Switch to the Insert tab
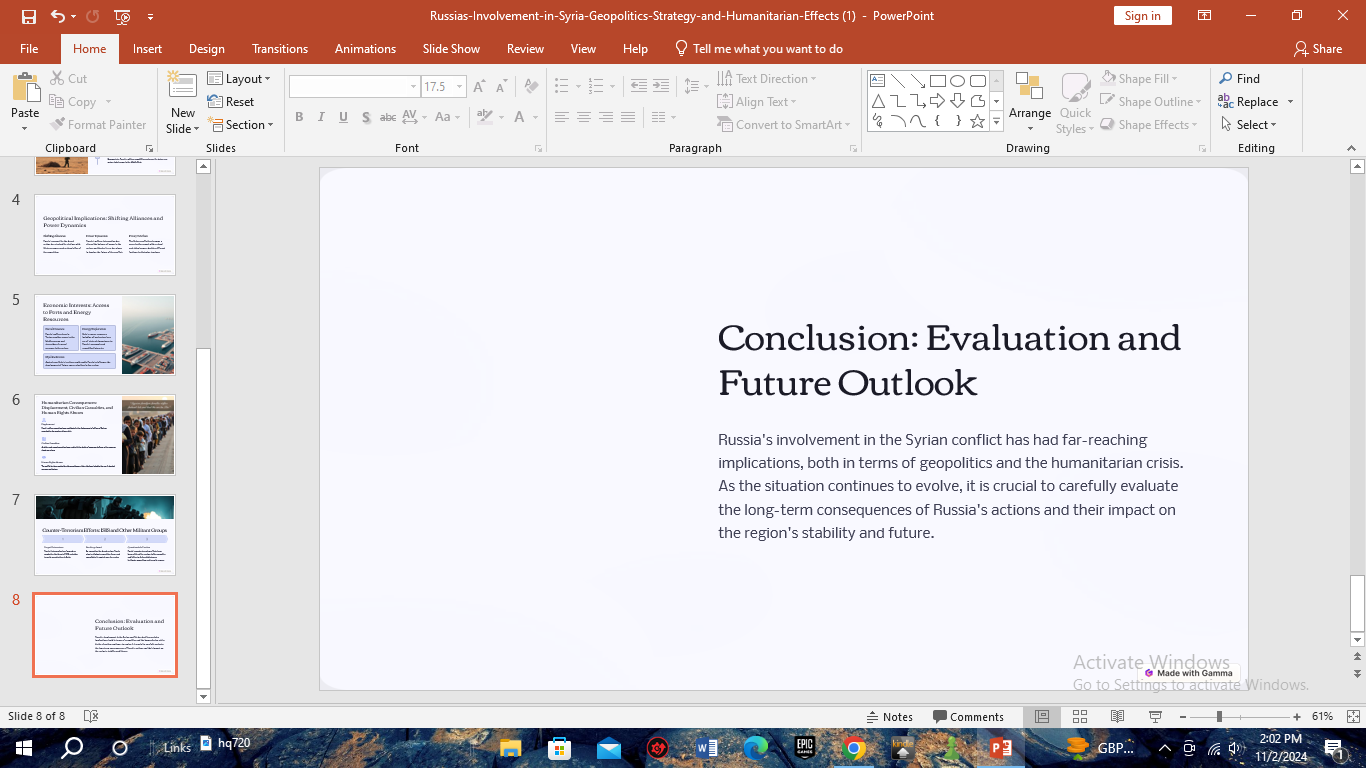The height and width of the screenshot is (768, 1366). tap(147, 49)
